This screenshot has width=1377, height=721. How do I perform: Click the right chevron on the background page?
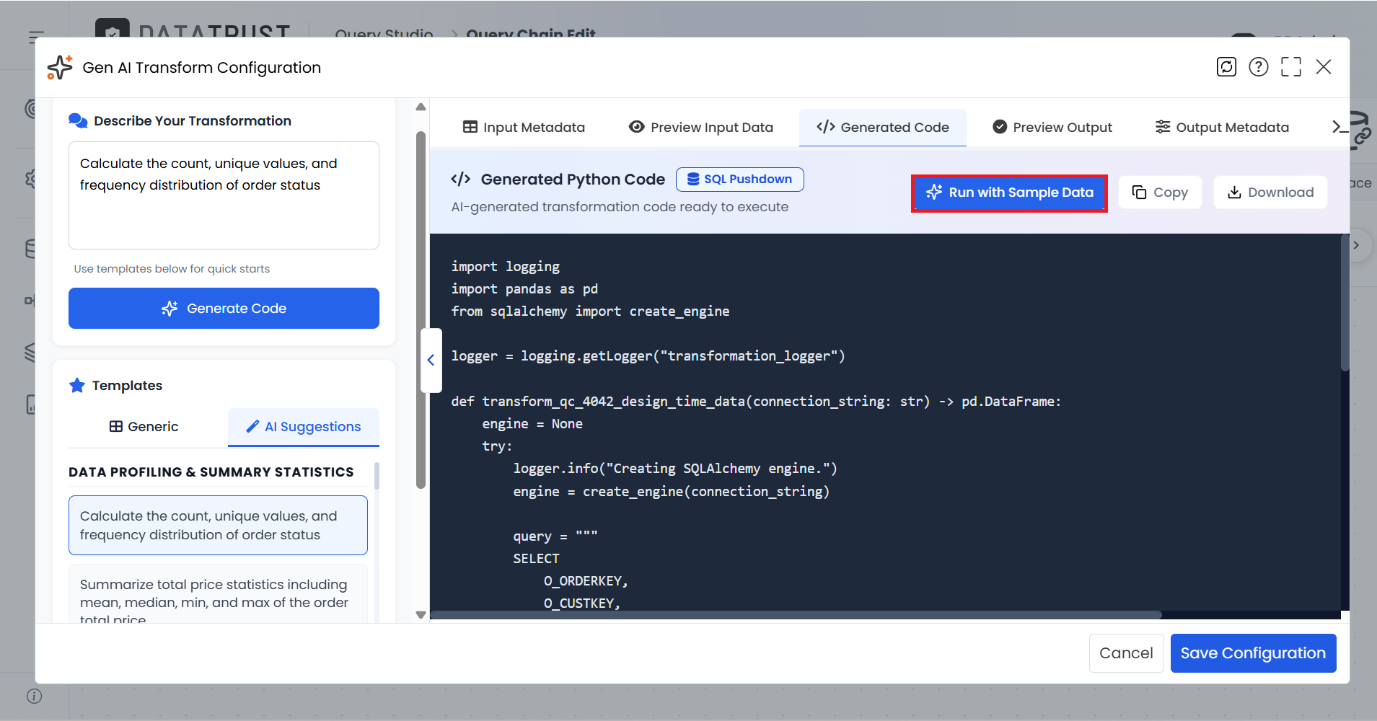[x=1357, y=245]
